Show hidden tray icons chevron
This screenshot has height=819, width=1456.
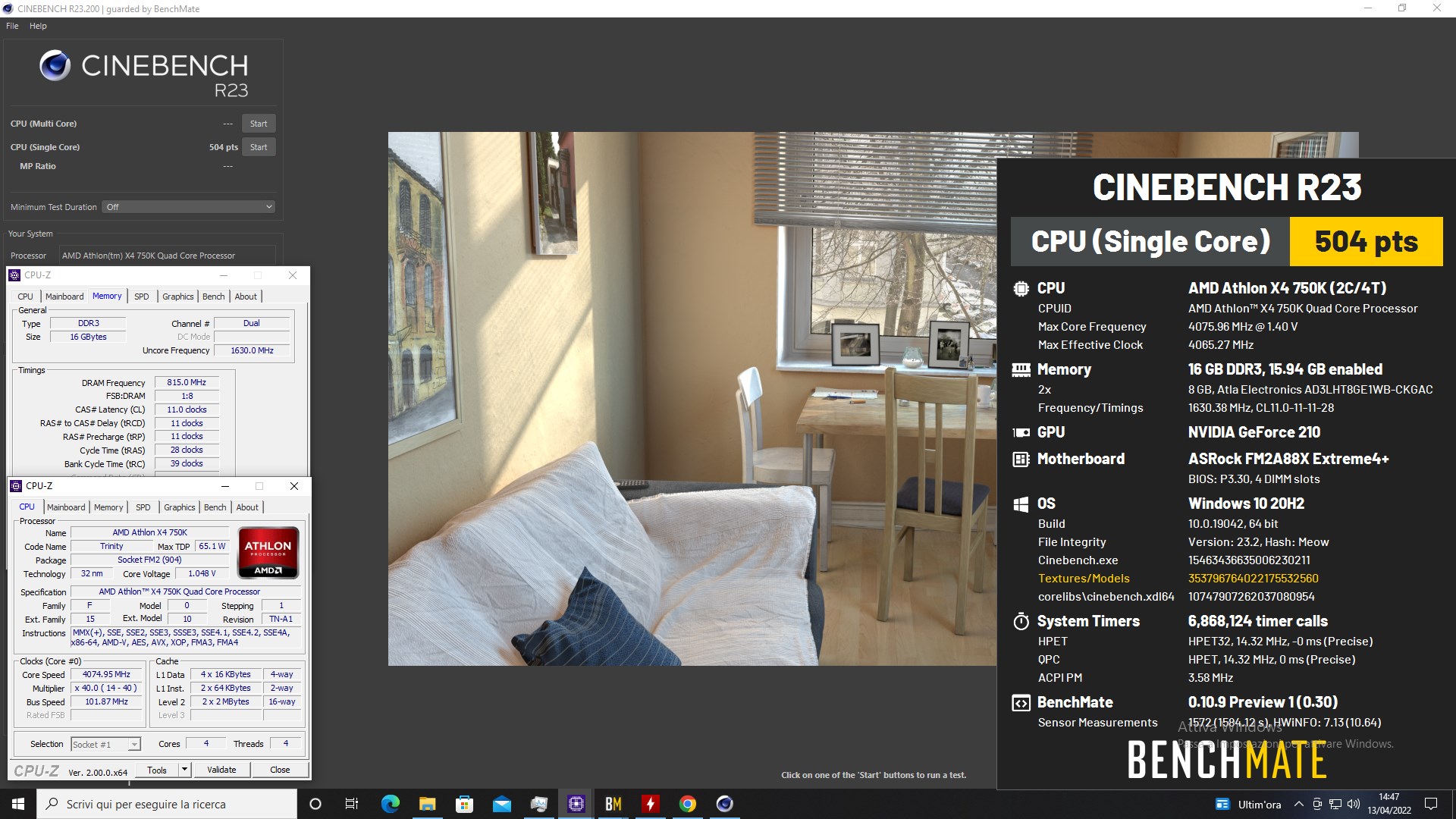1298,805
